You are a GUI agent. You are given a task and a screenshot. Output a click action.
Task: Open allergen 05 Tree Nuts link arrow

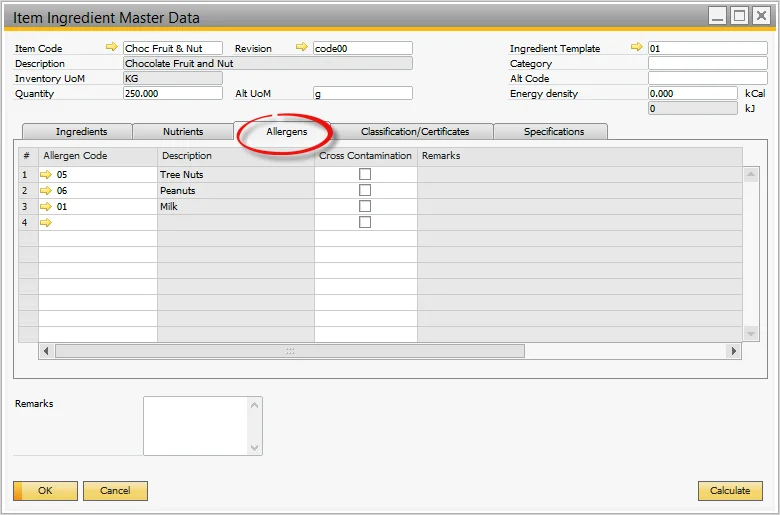[46, 175]
